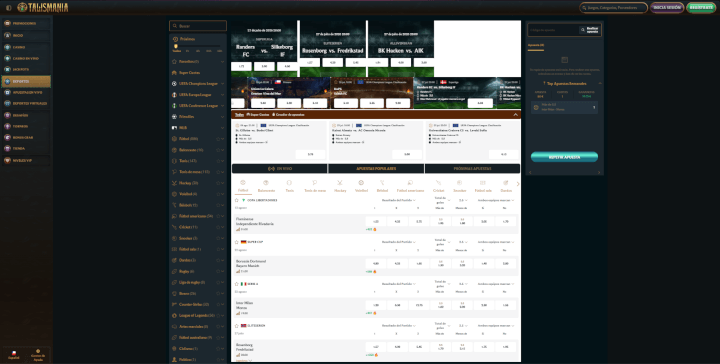Open Casino en Vivo

pyautogui.click(x=26, y=59)
